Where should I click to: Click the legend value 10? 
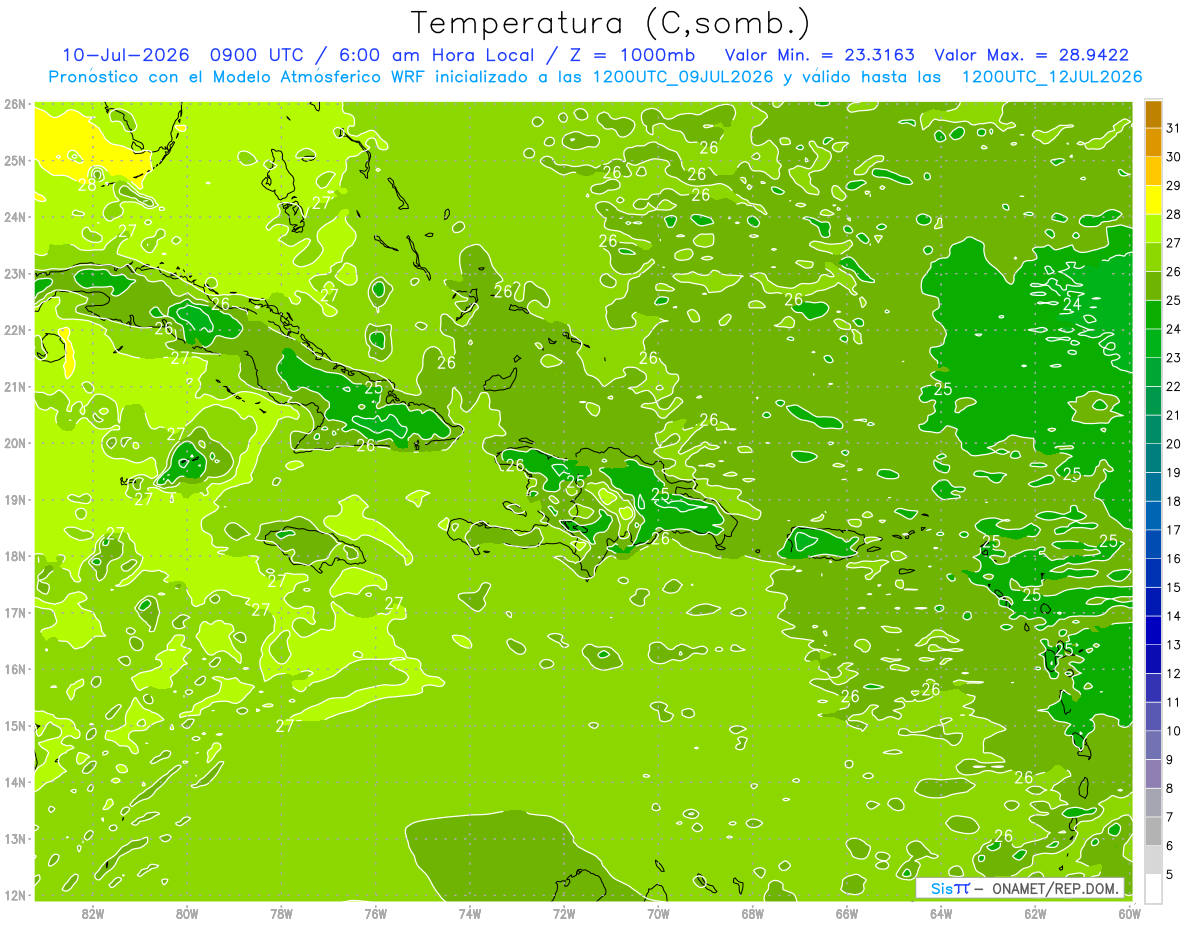click(x=1174, y=731)
